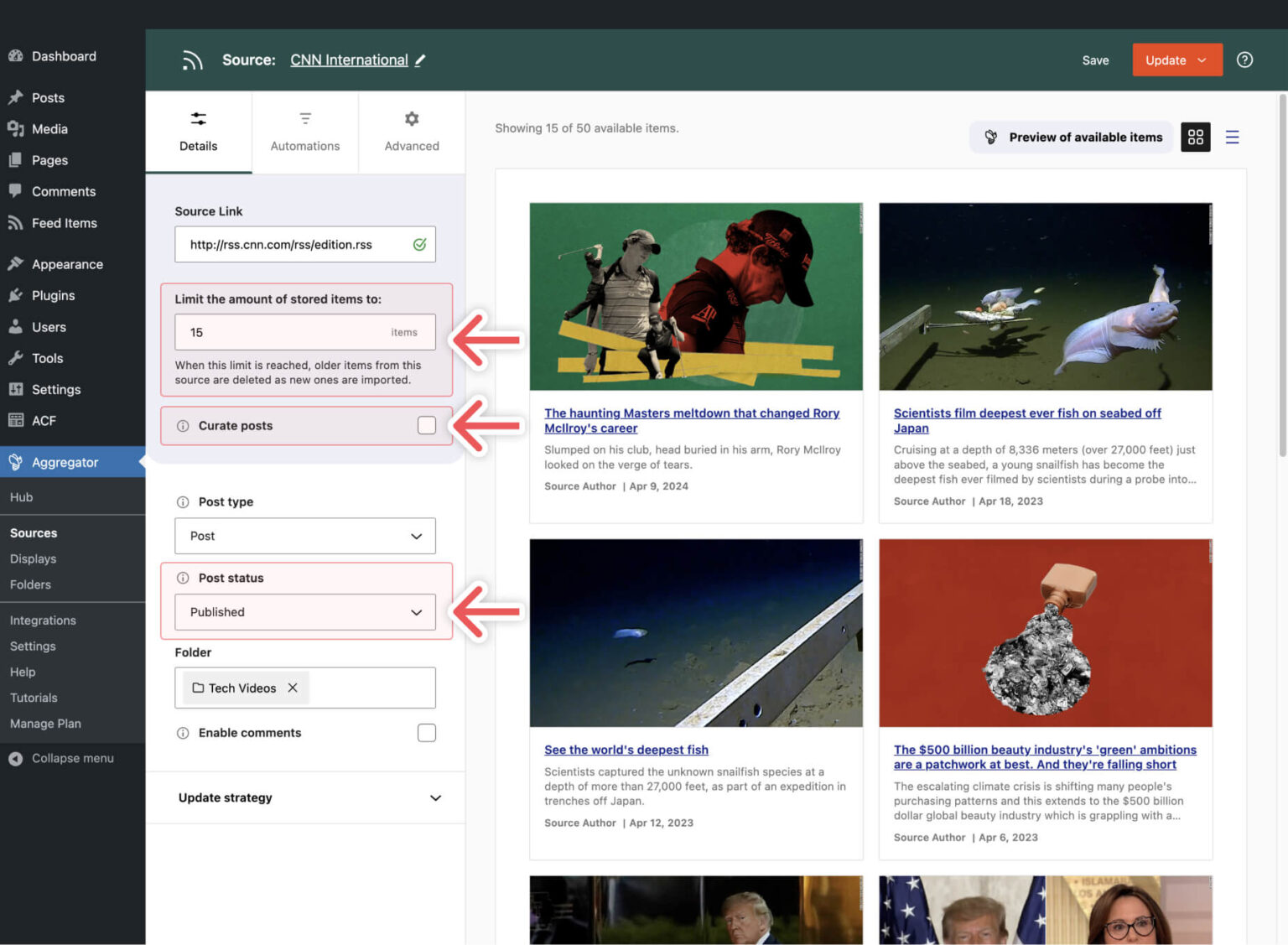
Task: Open Folders under Aggregator menu
Action: click(x=30, y=584)
